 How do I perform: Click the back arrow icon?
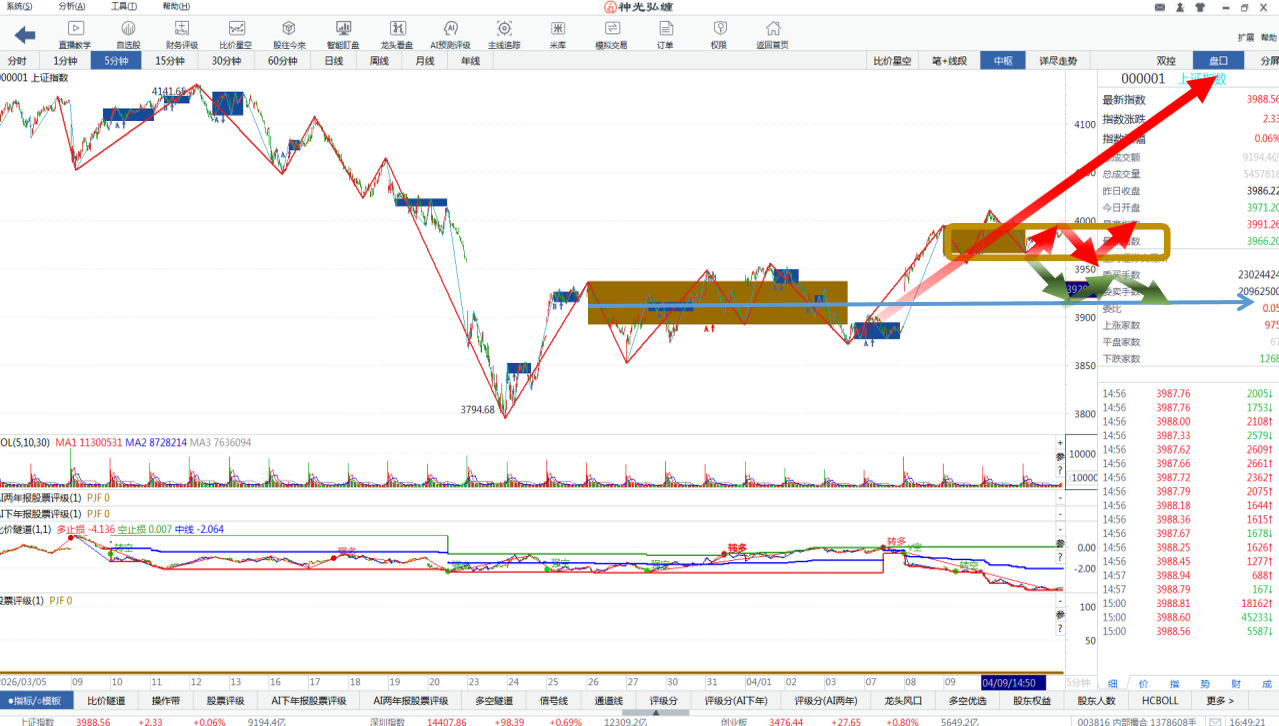pyautogui.click(x=24, y=35)
